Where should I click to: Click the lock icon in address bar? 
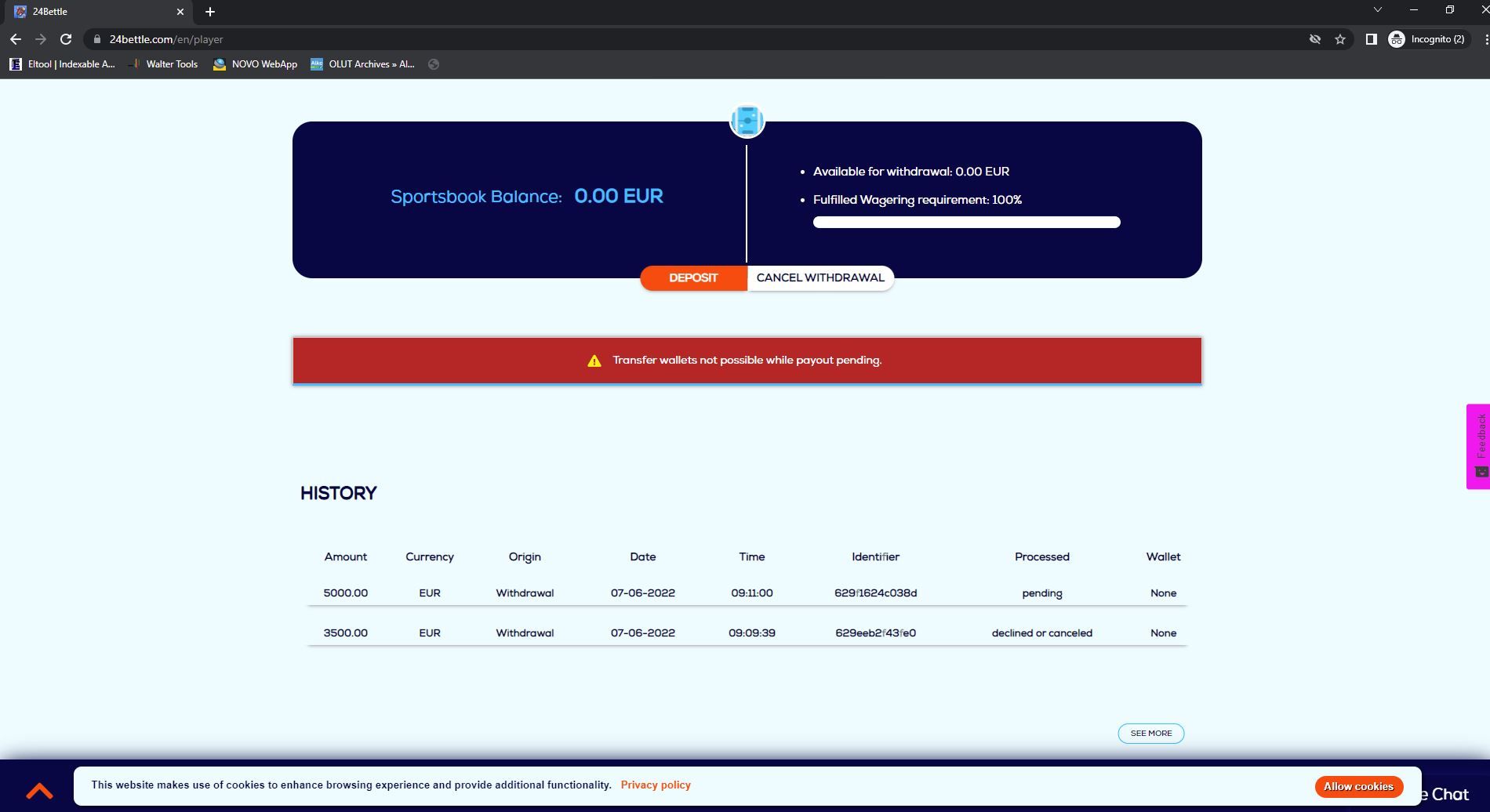(x=96, y=39)
